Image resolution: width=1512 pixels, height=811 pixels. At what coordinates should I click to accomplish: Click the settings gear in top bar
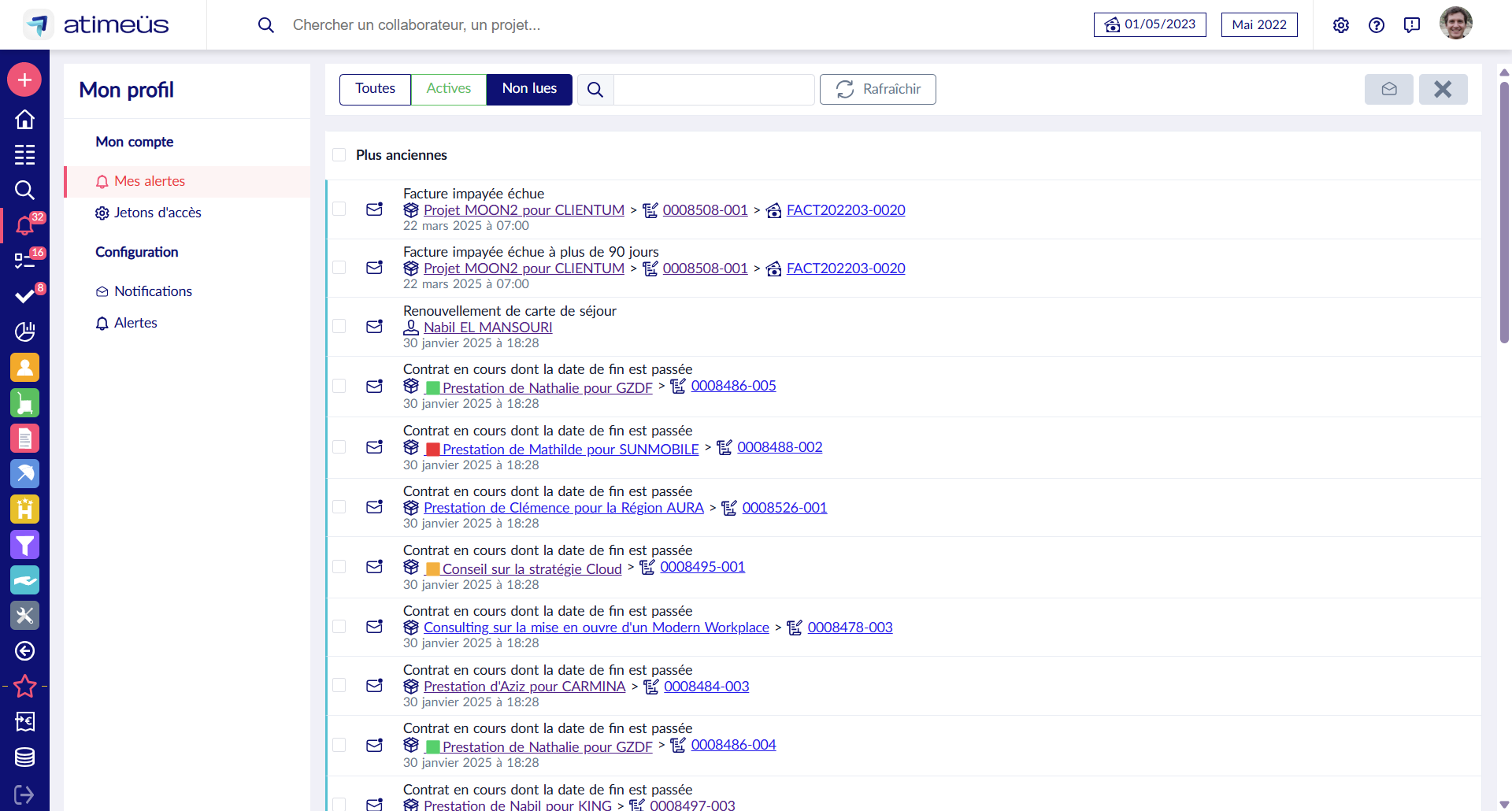(1340, 25)
